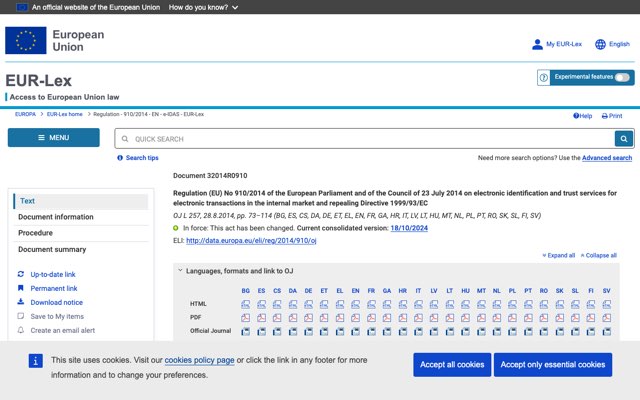Collapse Languages, formats and link to OJ

(x=180, y=270)
